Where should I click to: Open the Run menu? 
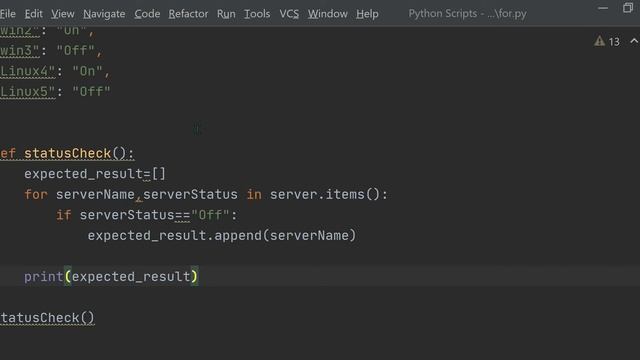[226, 14]
